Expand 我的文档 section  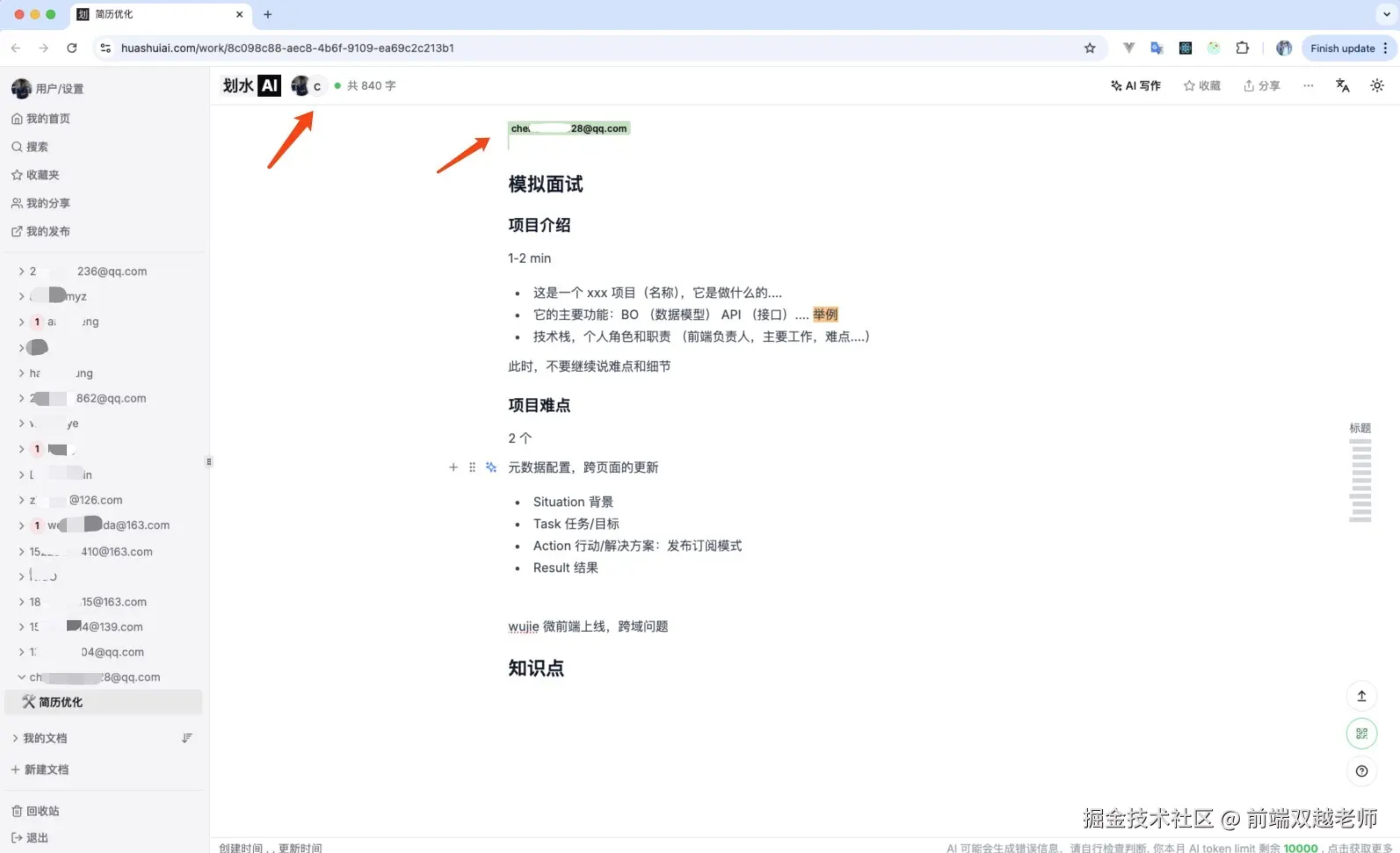click(15, 738)
